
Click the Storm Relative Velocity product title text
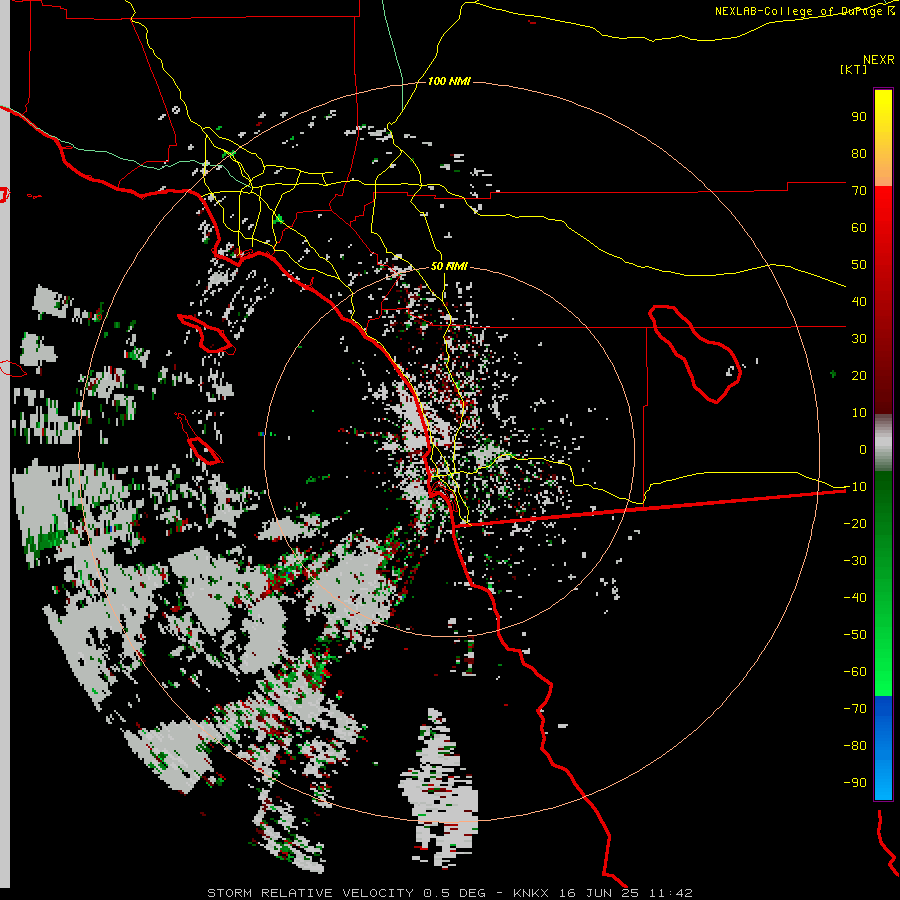(310, 893)
